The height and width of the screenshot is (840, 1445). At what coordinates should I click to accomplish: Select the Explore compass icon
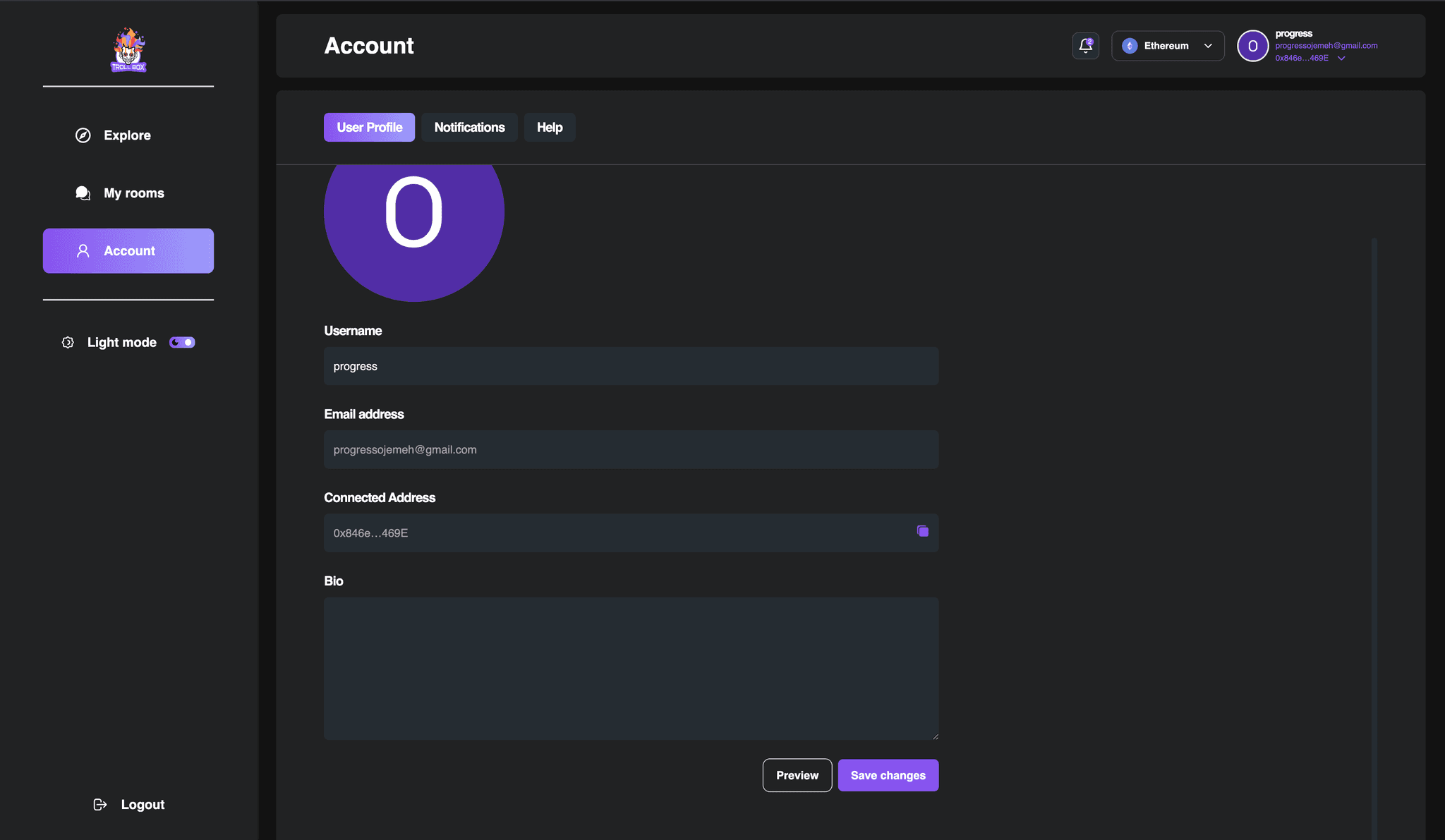[83, 135]
